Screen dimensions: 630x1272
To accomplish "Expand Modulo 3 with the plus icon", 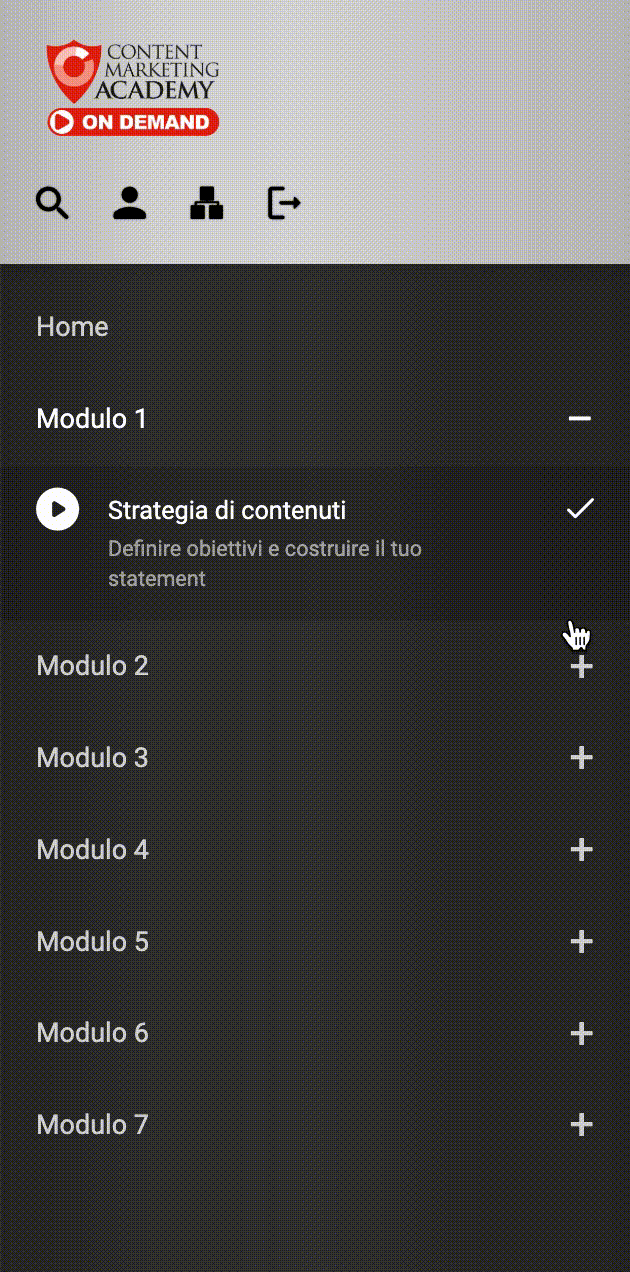I will [581, 758].
